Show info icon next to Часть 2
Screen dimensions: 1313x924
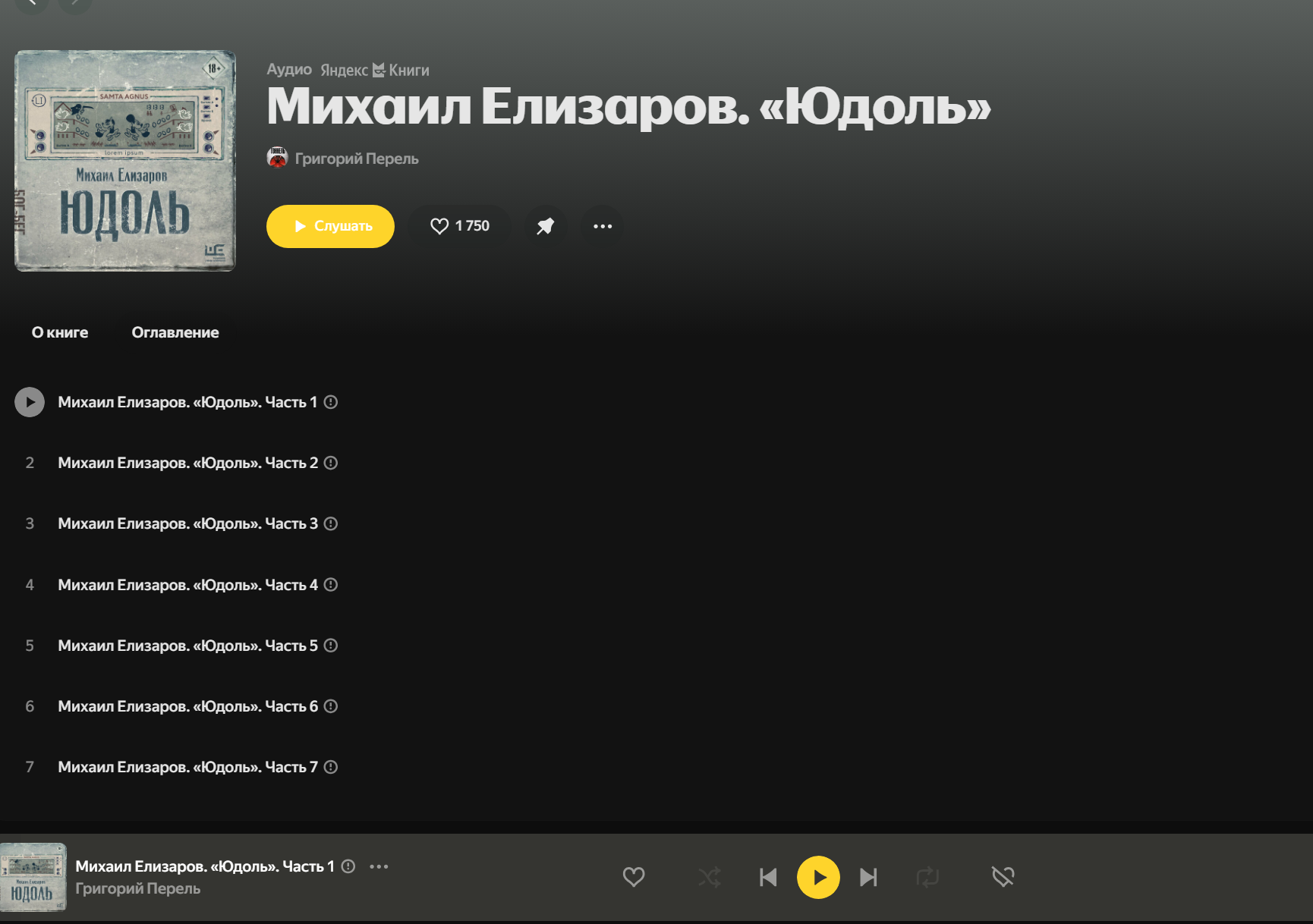[x=331, y=463]
